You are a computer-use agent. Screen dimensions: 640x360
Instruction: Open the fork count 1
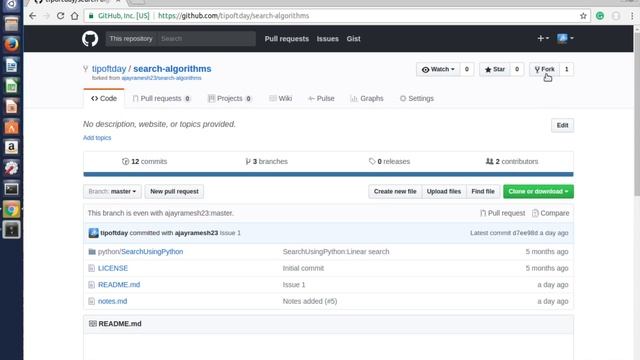click(x=567, y=69)
